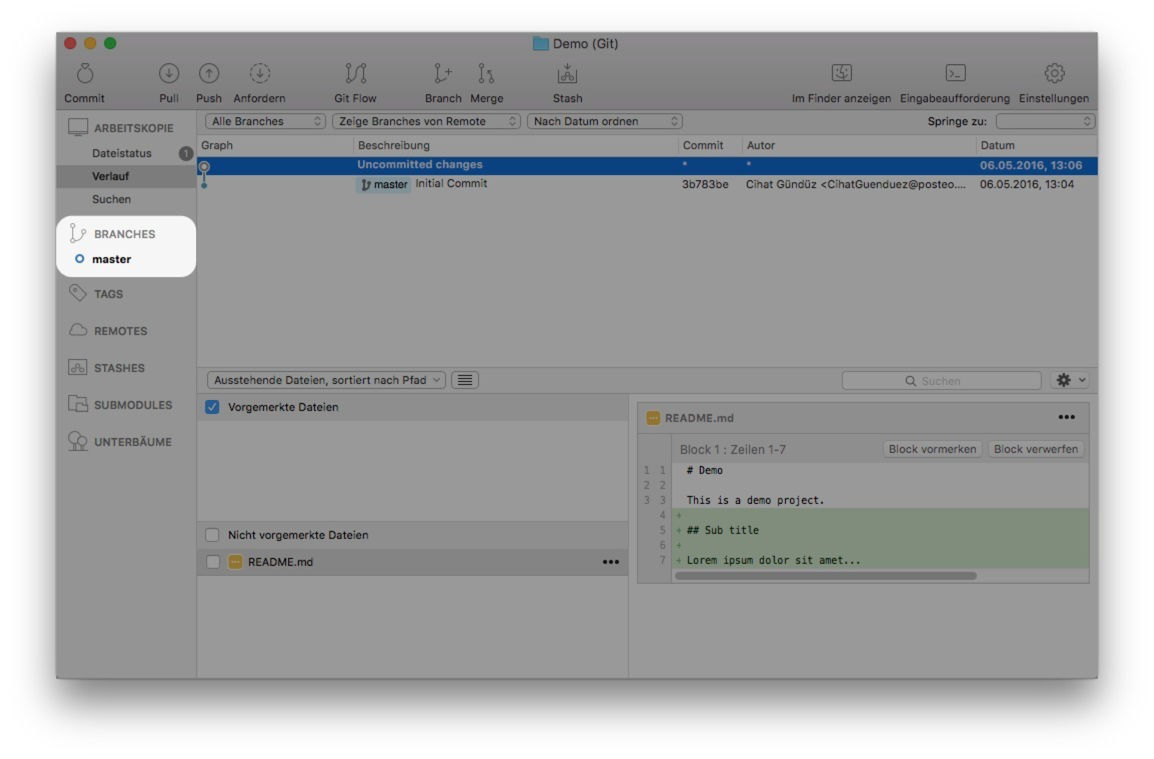
Task: Click the Anfordern fetch icon
Action: (x=260, y=74)
